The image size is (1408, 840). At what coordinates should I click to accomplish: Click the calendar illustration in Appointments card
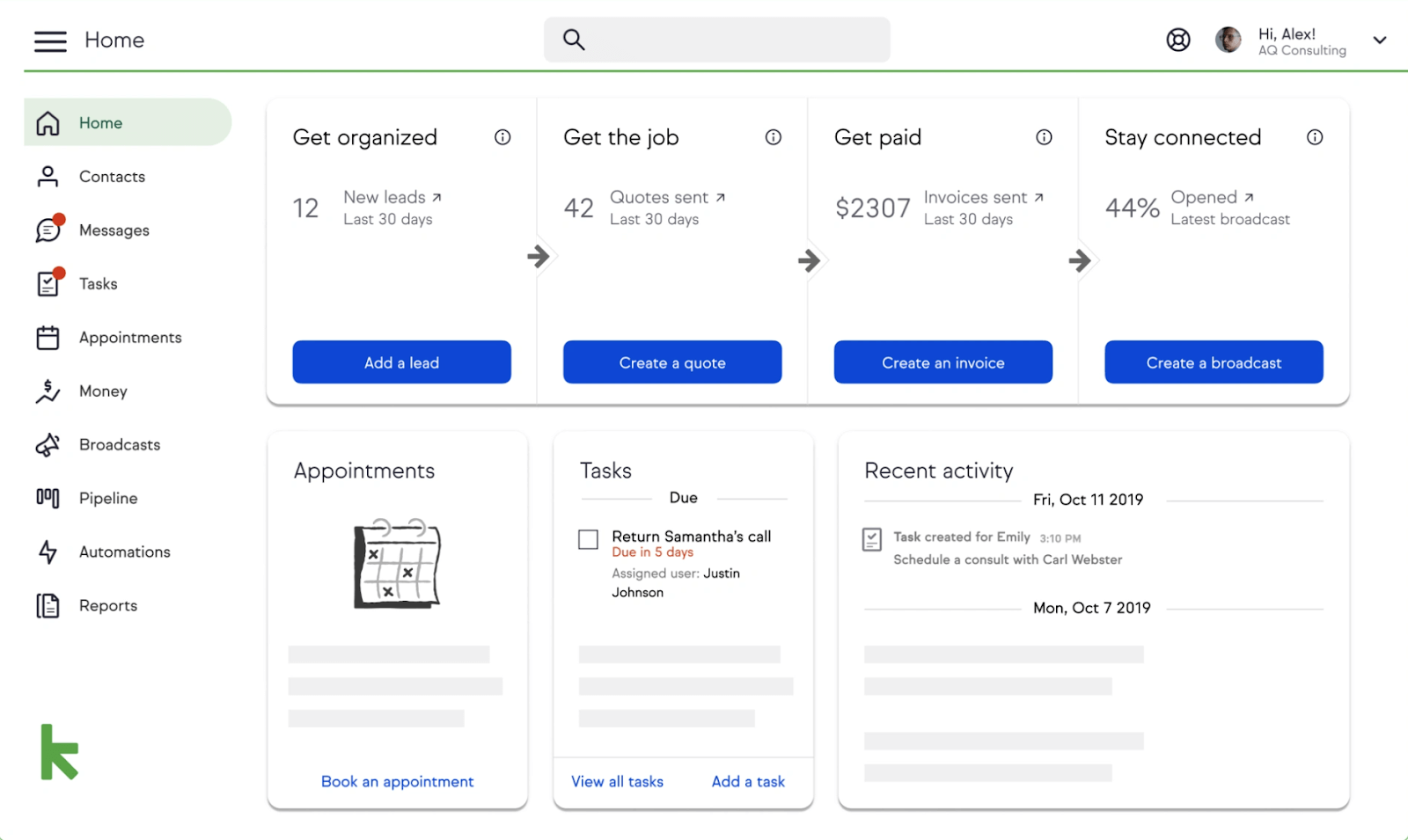pyautogui.click(x=397, y=564)
